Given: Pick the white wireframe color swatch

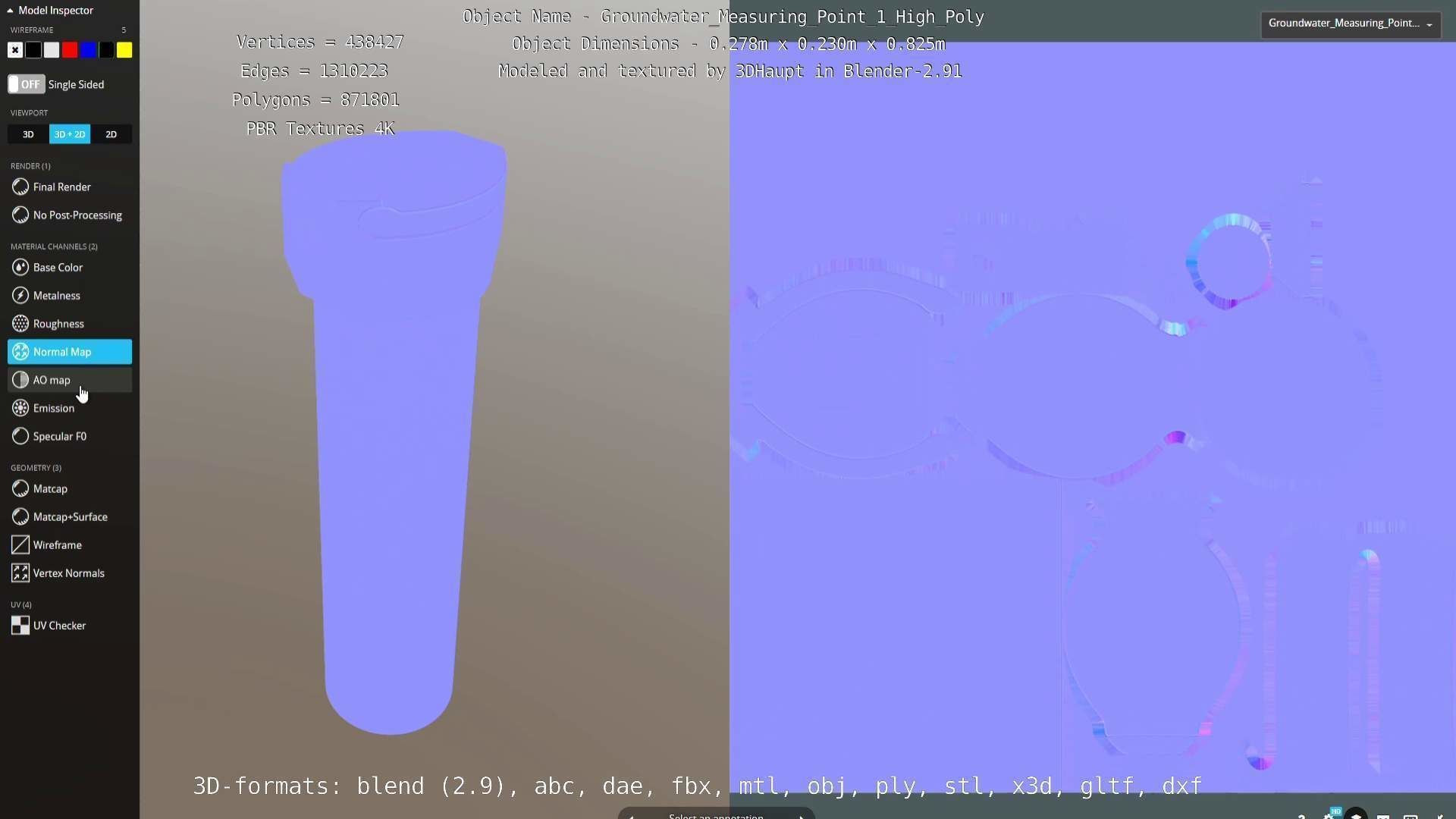Looking at the screenshot, I should point(52,50).
